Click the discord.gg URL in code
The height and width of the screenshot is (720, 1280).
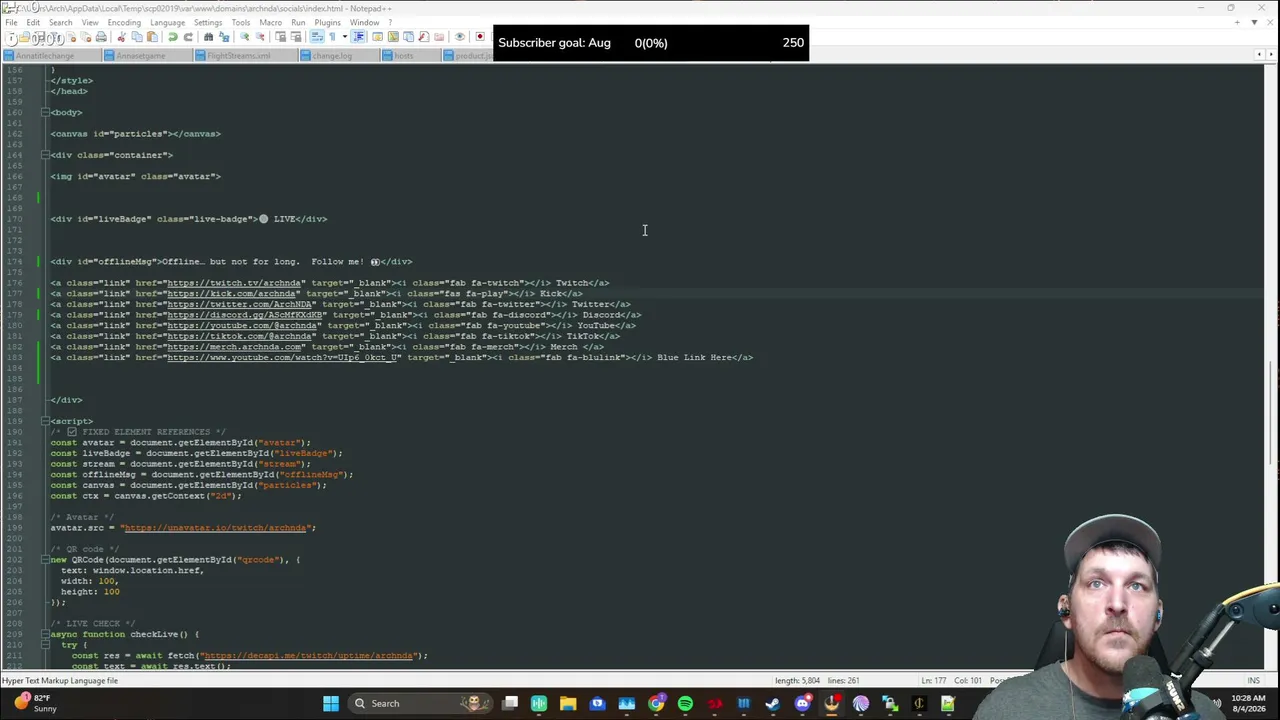point(244,315)
